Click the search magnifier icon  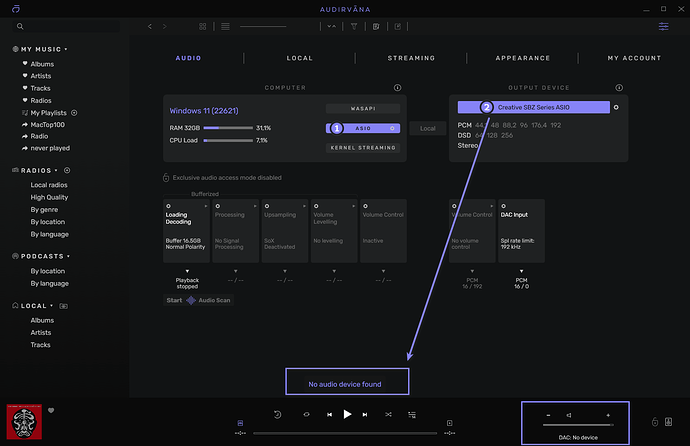click(x=20, y=26)
